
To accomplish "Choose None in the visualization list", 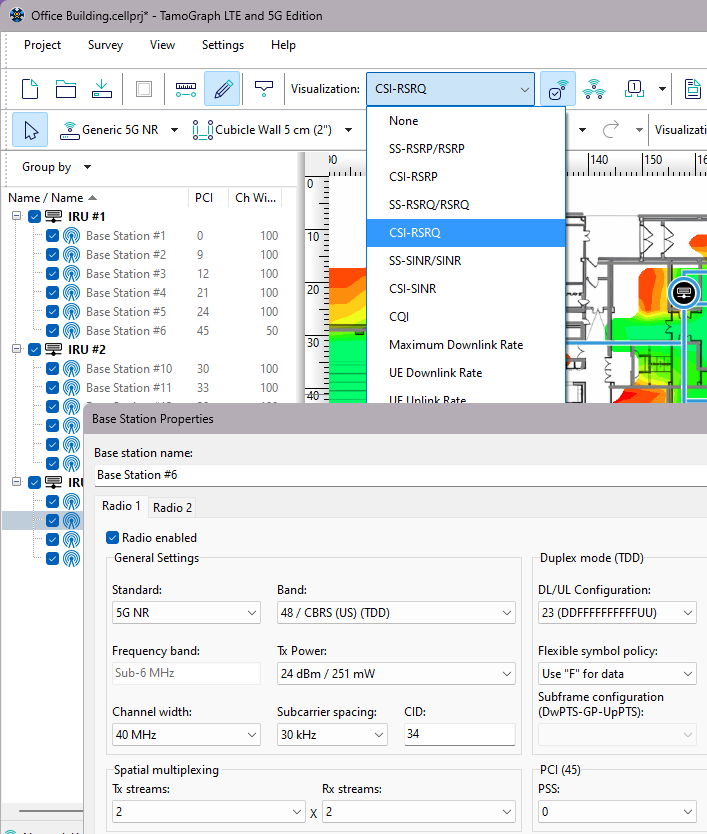I will tap(465, 121).
